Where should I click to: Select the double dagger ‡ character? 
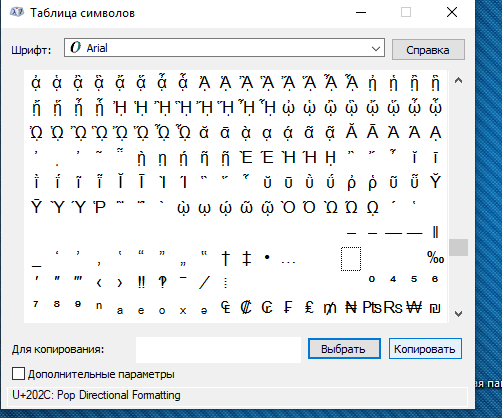tap(247, 258)
